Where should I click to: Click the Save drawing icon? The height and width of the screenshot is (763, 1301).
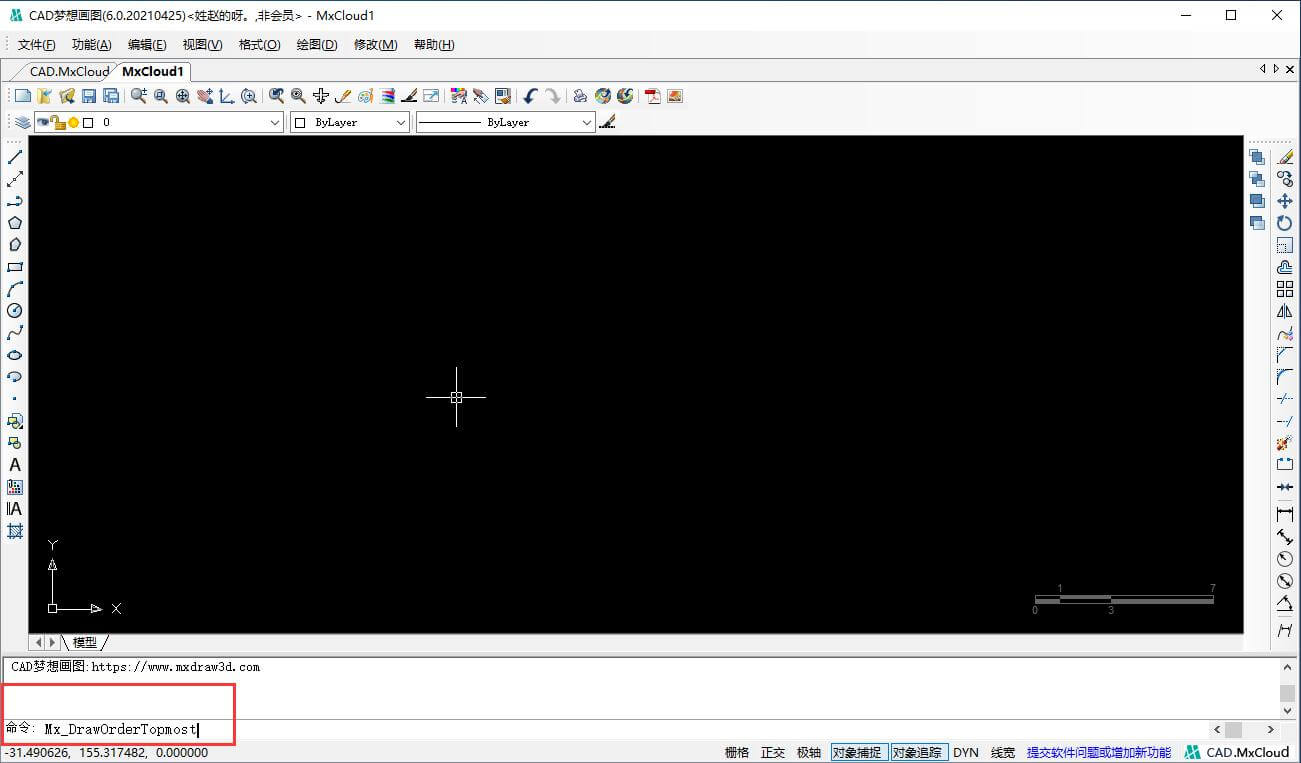pos(88,96)
